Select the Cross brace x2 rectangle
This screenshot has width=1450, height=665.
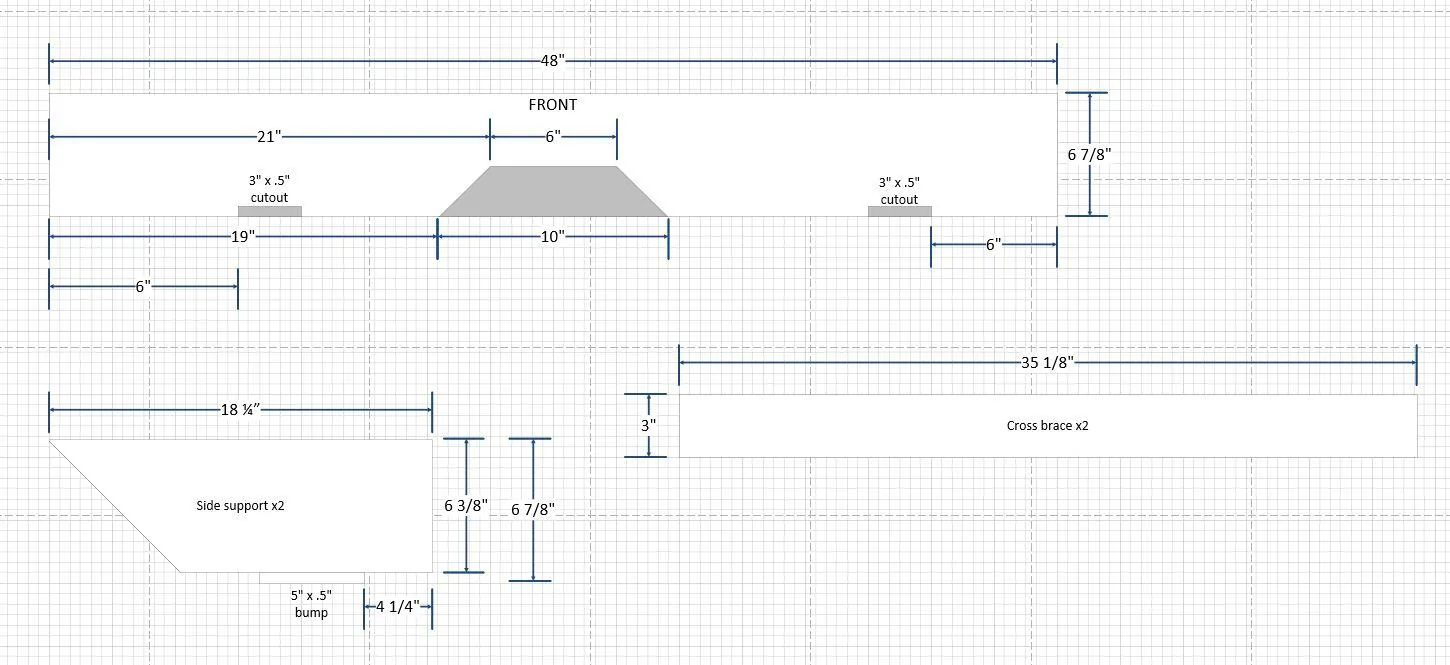[1048, 426]
